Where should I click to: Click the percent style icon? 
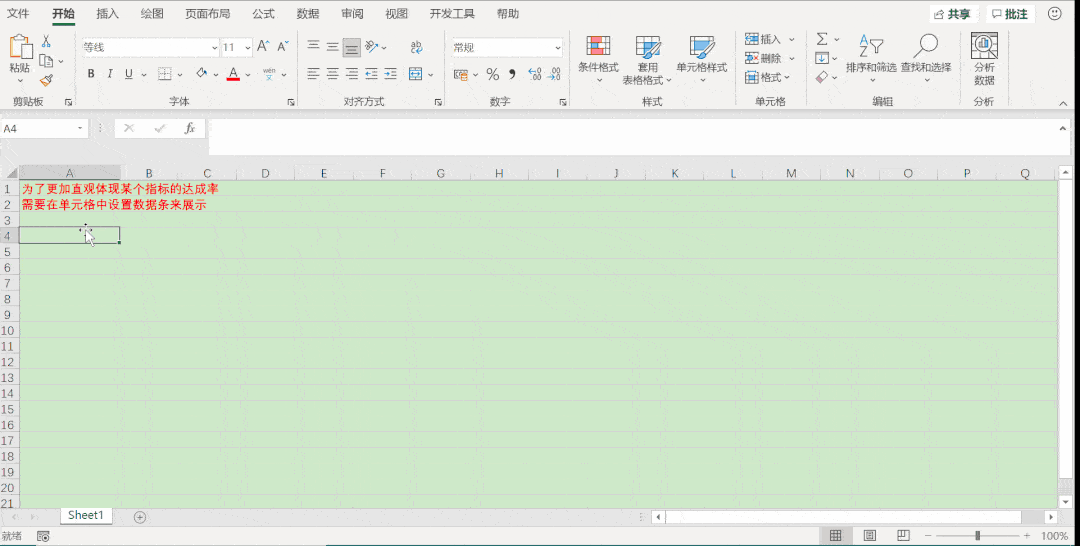click(492, 74)
